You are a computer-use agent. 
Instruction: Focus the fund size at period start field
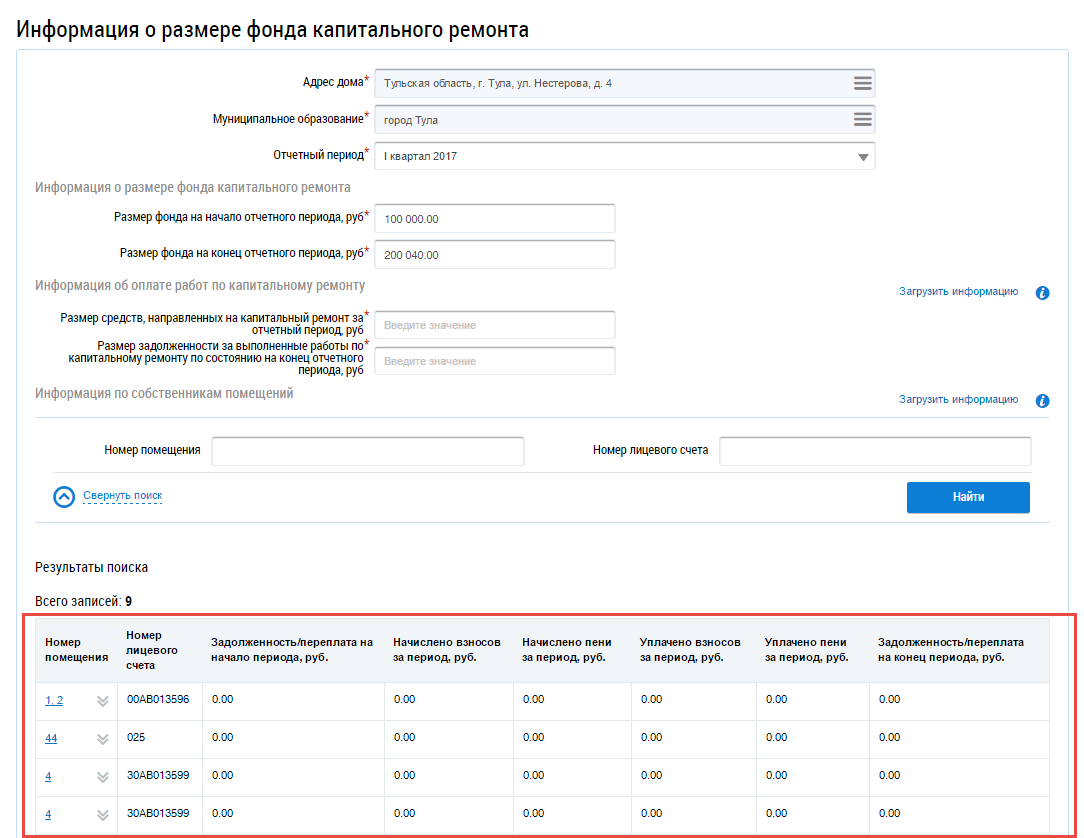click(495, 218)
